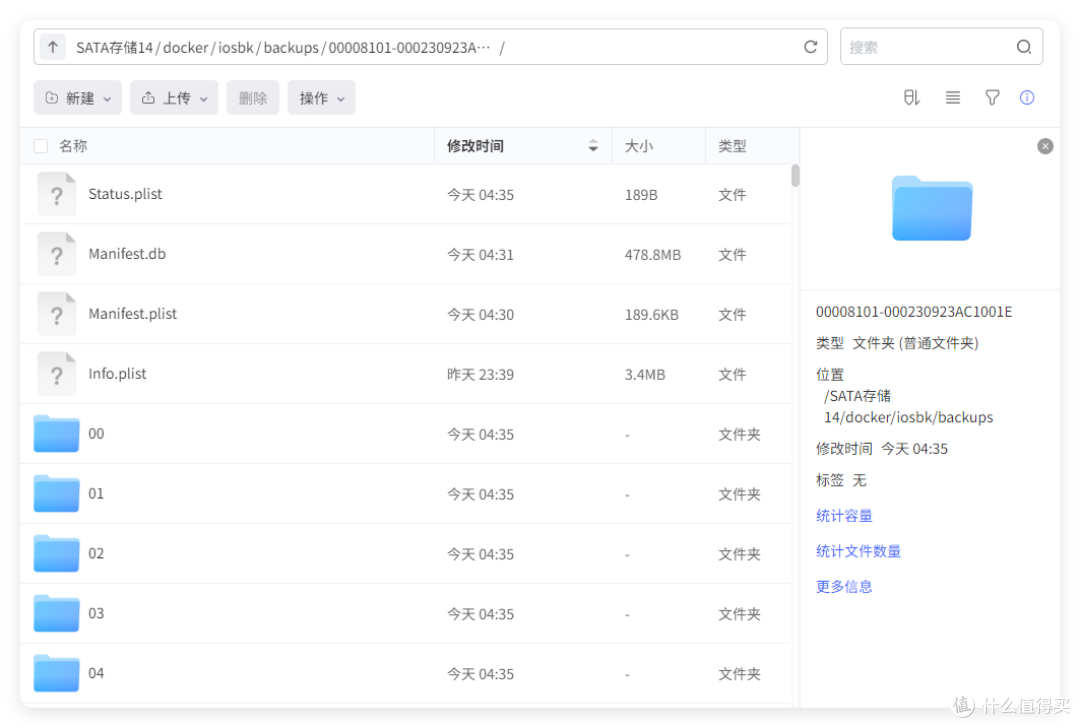Click the folder icon for 02
1080x728 pixels.
click(56, 553)
